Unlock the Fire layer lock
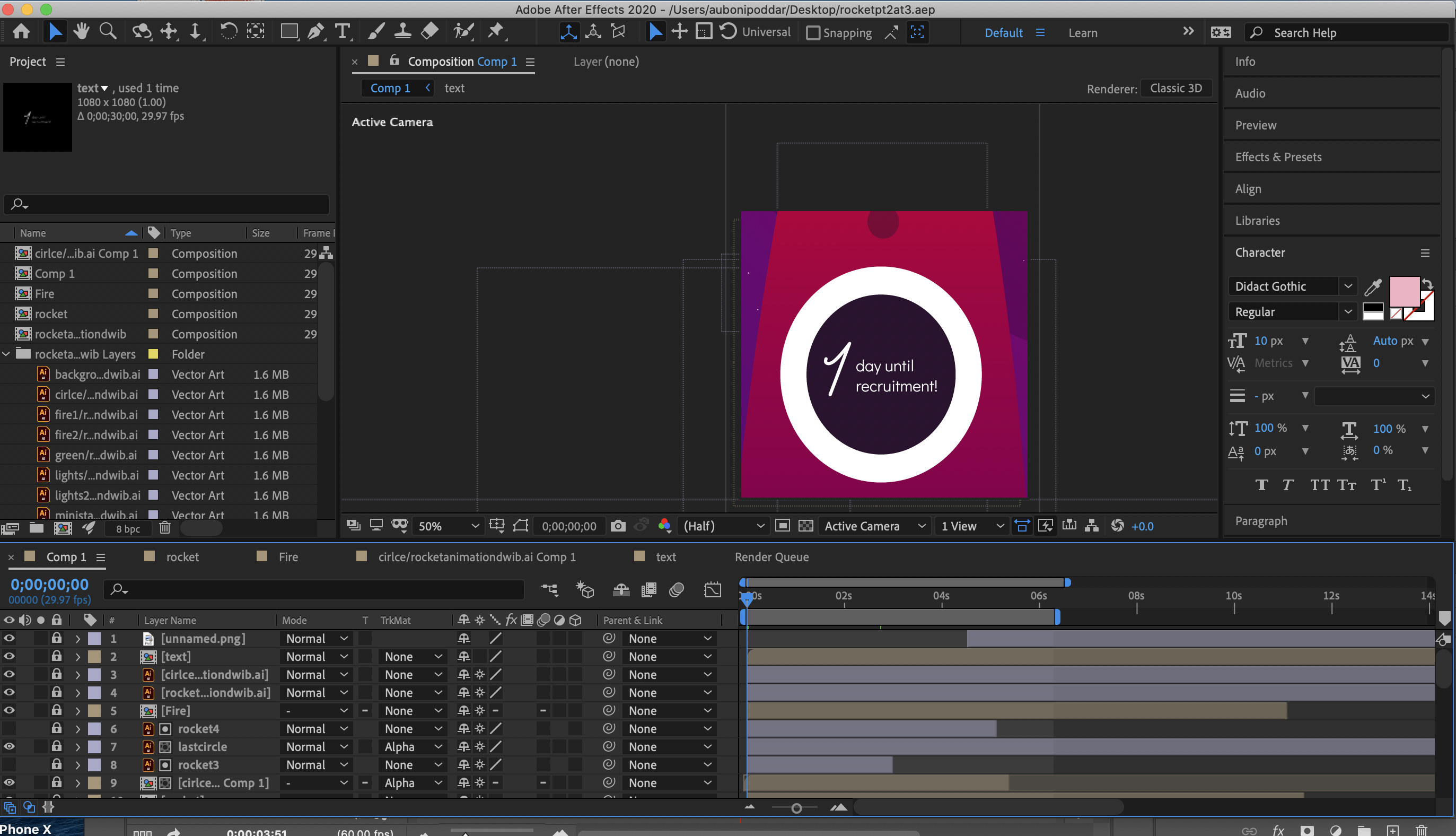The height and width of the screenshot is (836, 1456). [56, 710]
